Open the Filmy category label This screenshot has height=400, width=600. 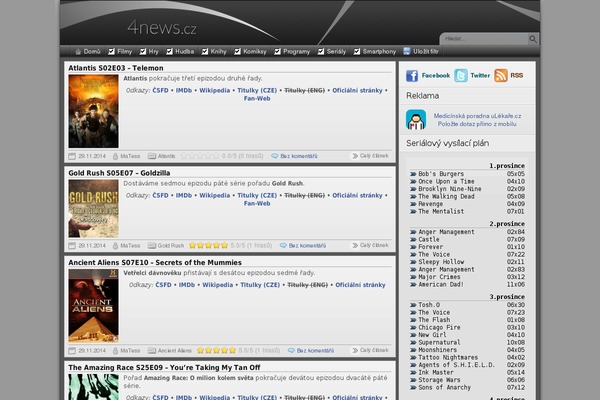[125, 52]
